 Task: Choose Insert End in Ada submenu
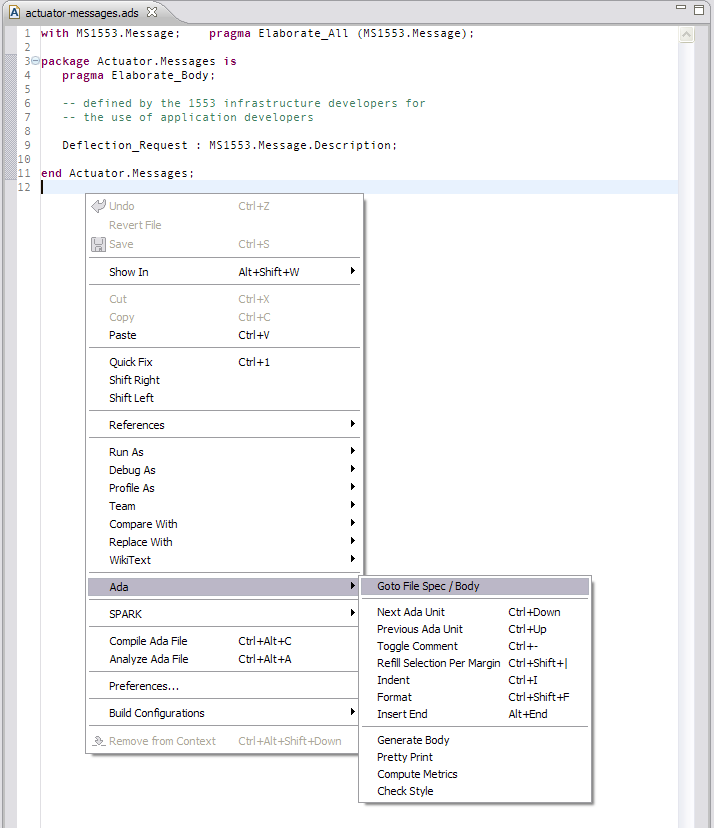coord(475,713)
